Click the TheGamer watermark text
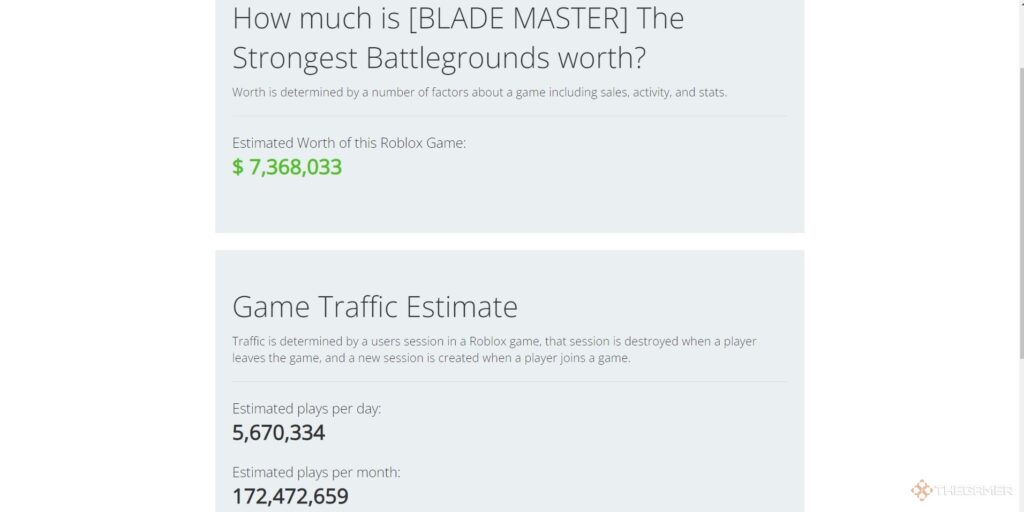Viewport: 1024px width, 512px height. click(x=973, y=491)
